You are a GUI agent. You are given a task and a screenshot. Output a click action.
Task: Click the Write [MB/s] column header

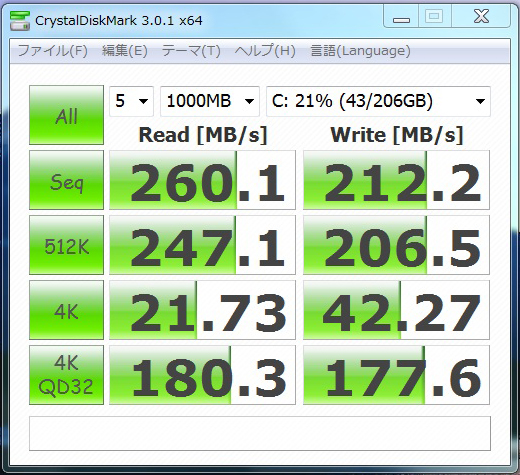[x=397, y=135]
